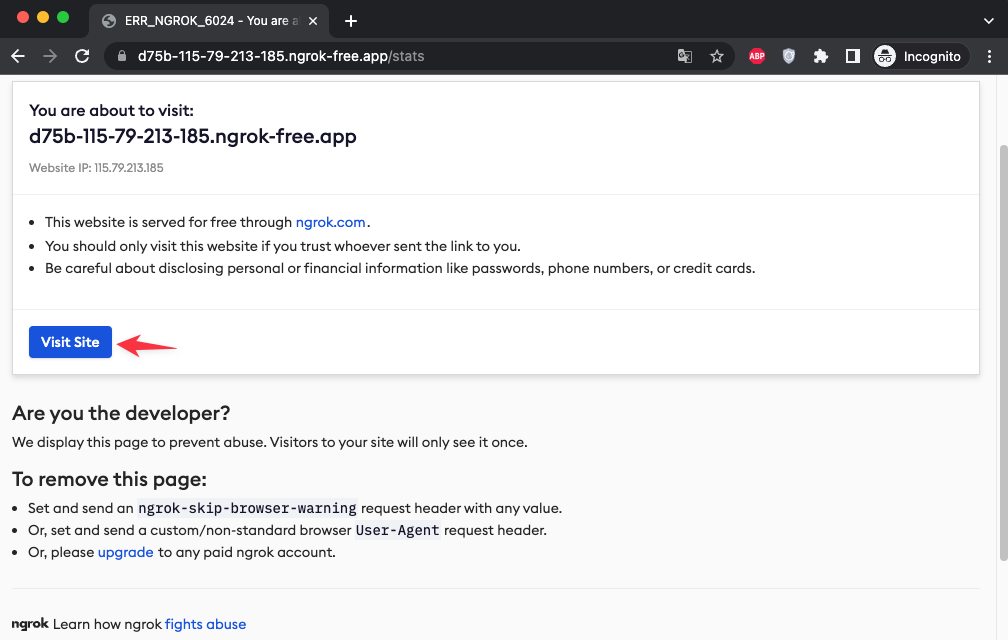1008x640 pixels.
Task: Follow the upgrade link
Action: 125,553
